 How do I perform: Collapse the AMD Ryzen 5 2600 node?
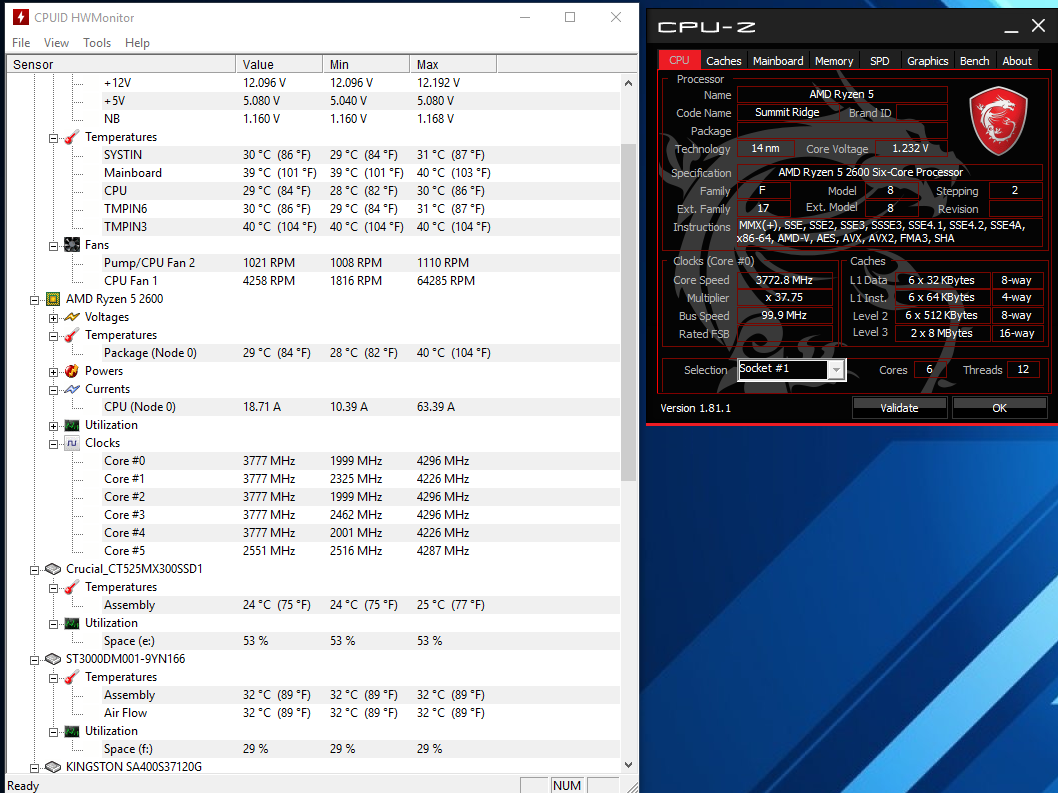[x=34, y=300]
